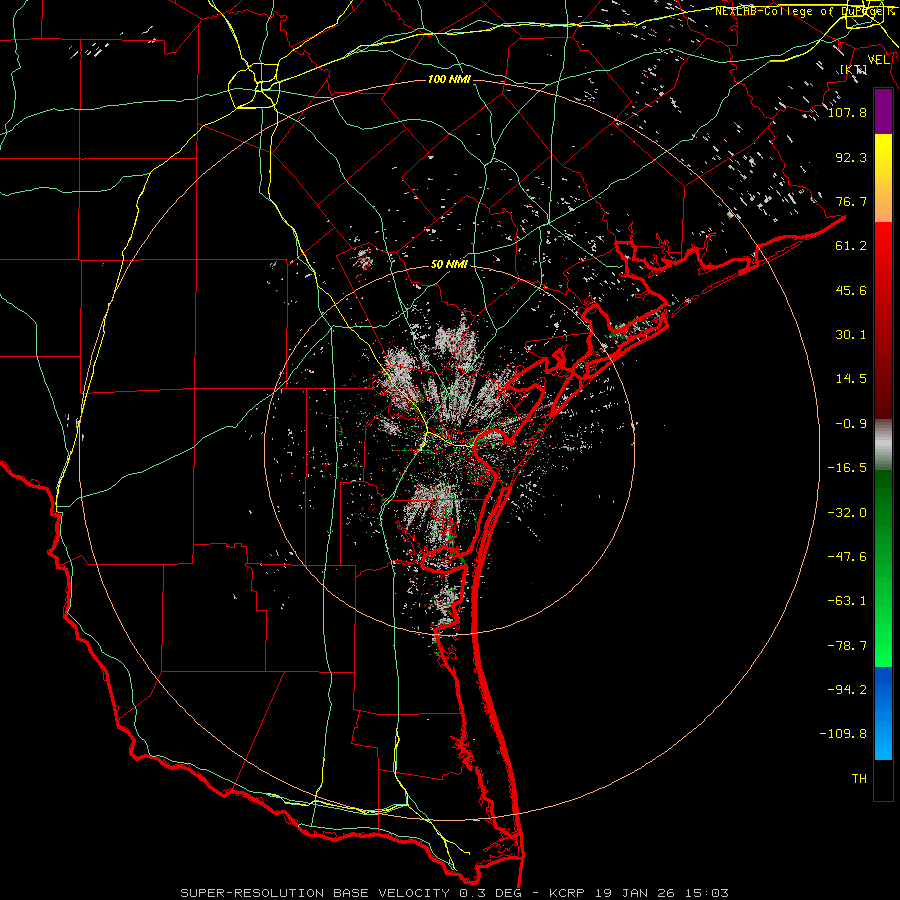
Task: Click the 45.6 value on velocity scale
Action: [x=851, y=290]
